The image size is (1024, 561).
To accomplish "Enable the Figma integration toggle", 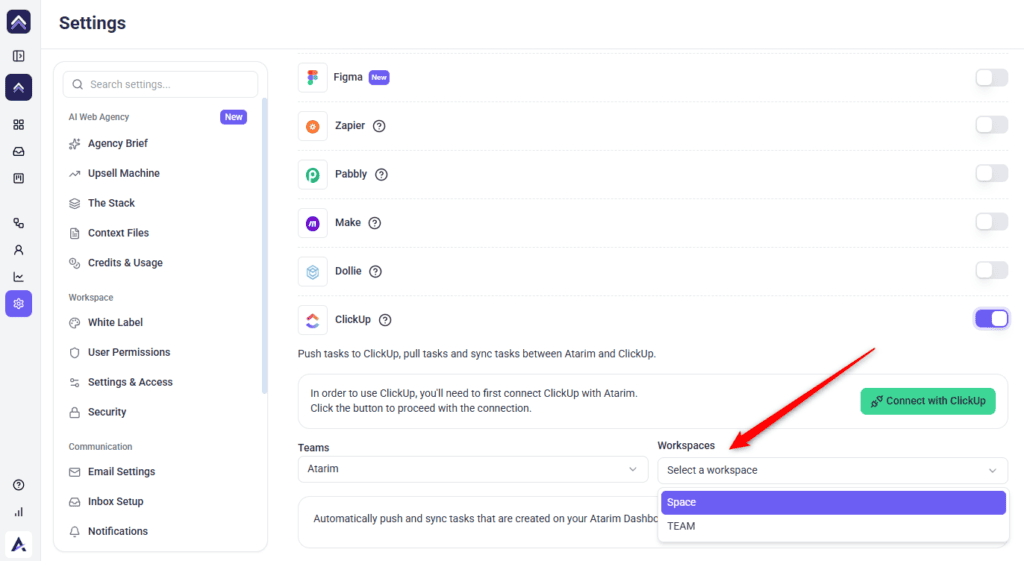I will (x=991, y=78).
